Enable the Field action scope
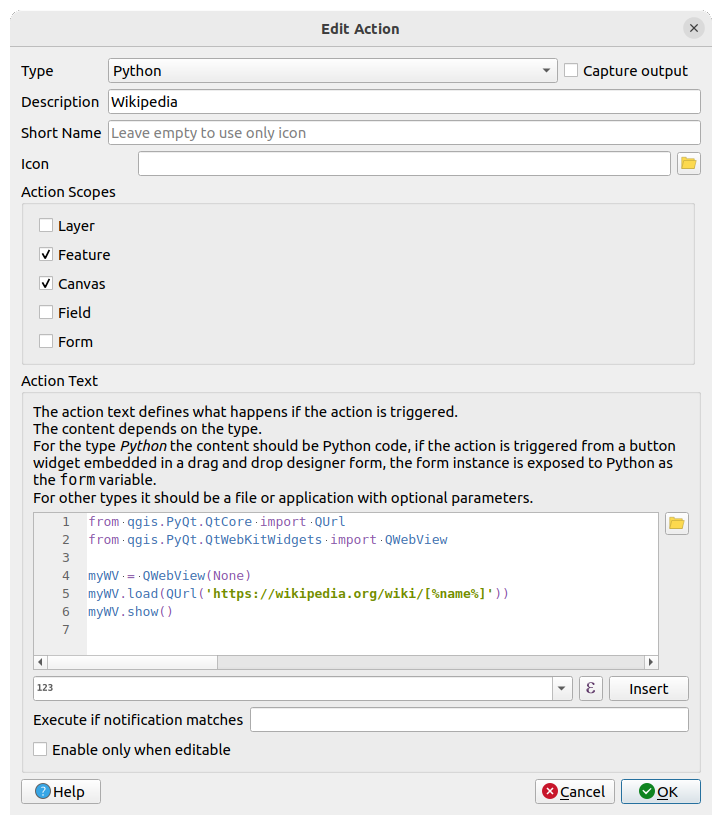Viewport: 722px width, 823px height. pyautogui.click(x=45, y=312)
